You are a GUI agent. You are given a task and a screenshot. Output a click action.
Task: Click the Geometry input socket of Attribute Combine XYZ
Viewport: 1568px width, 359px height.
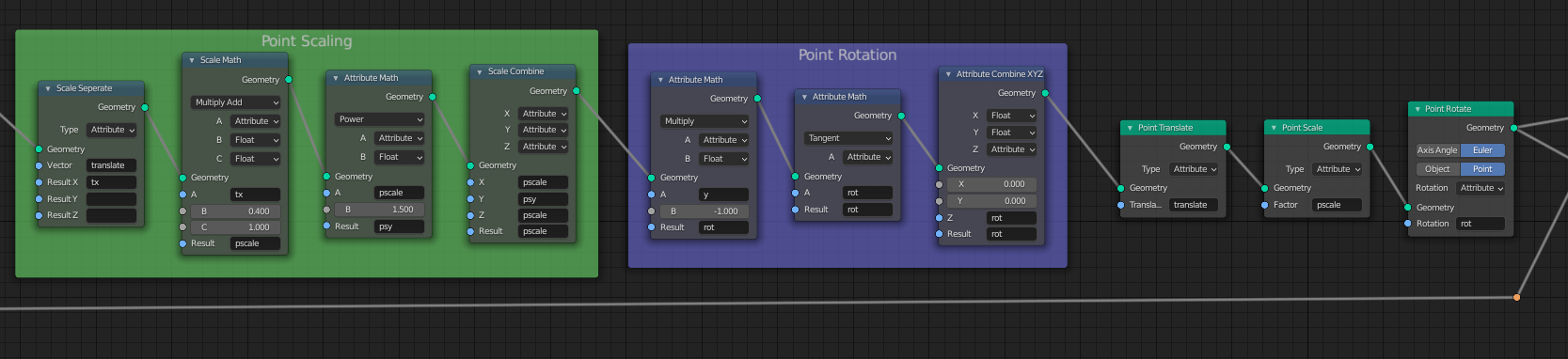(939, 168)
